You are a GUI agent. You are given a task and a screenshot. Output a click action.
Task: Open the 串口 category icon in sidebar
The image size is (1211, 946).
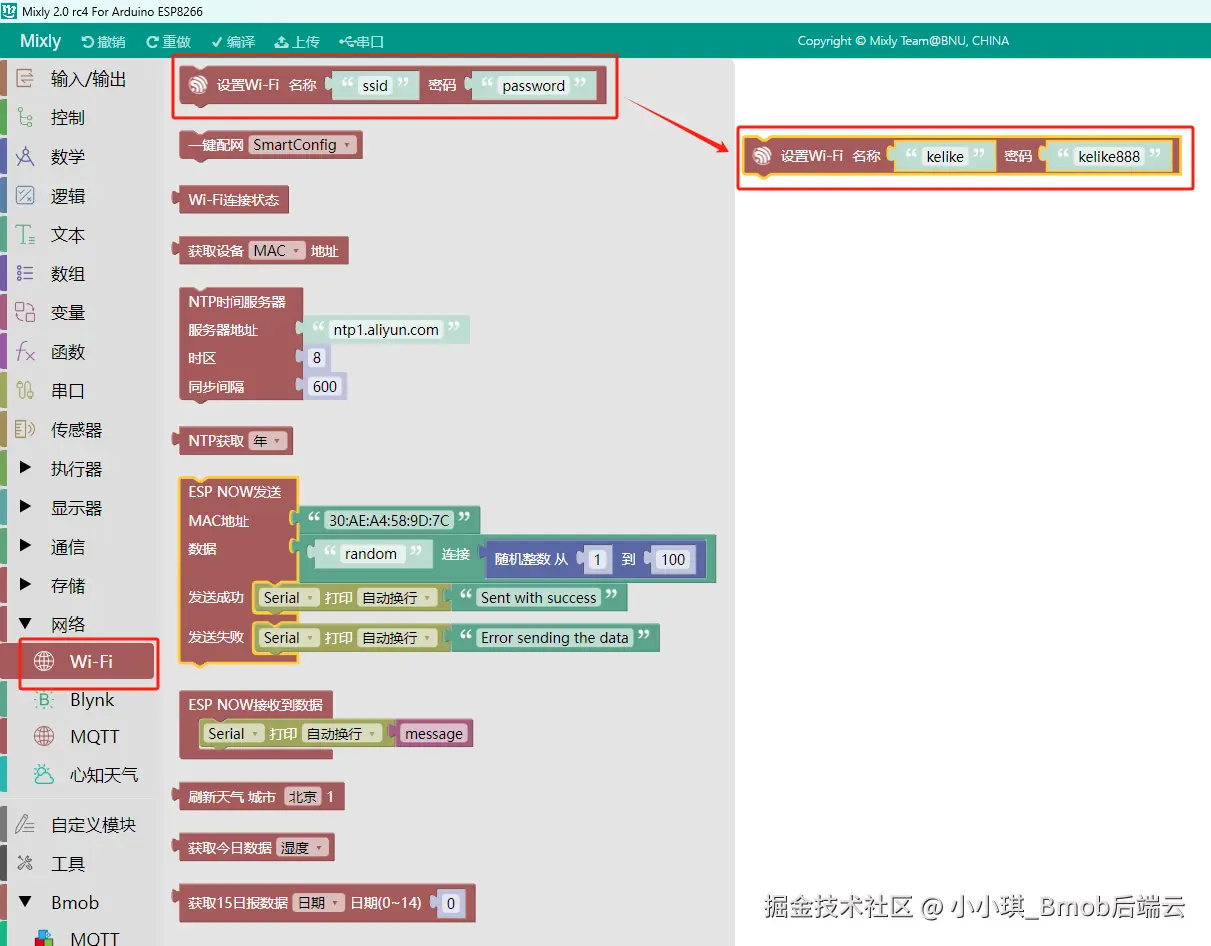tap(26, 391)
